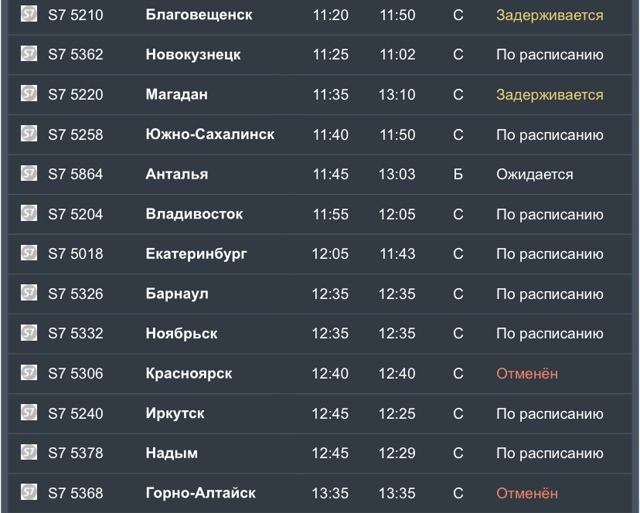
Task: Open the Горно-Алтайск destination link
Action: [x=200, y=493]
